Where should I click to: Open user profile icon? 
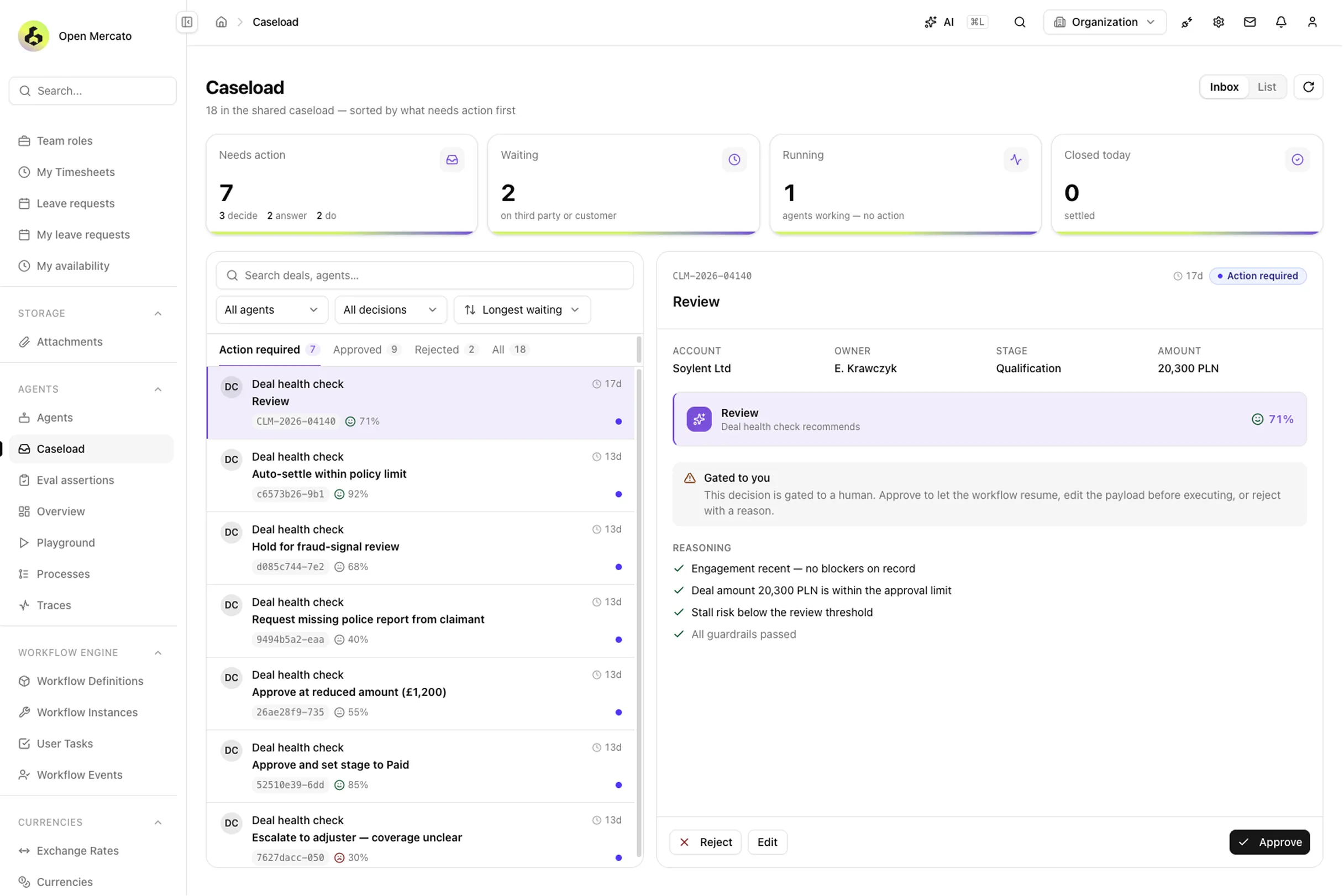1313,22
